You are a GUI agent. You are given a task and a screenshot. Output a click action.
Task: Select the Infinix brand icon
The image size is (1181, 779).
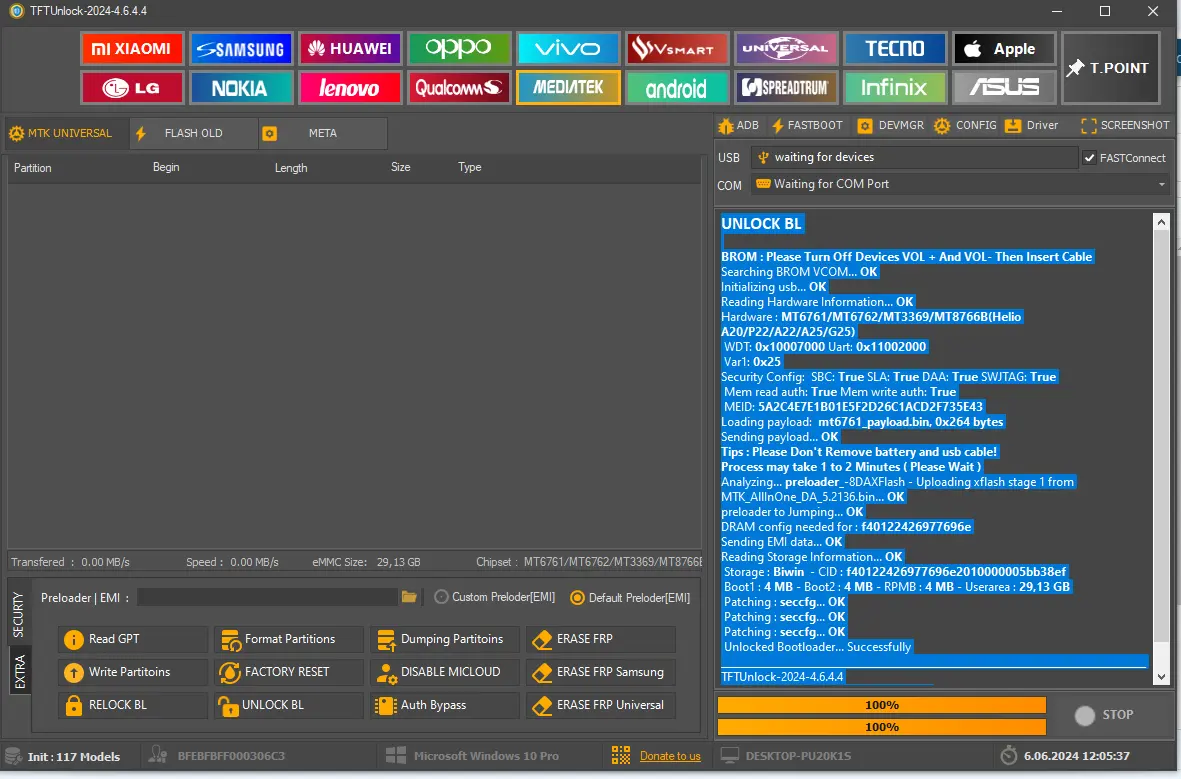(895, 88)
